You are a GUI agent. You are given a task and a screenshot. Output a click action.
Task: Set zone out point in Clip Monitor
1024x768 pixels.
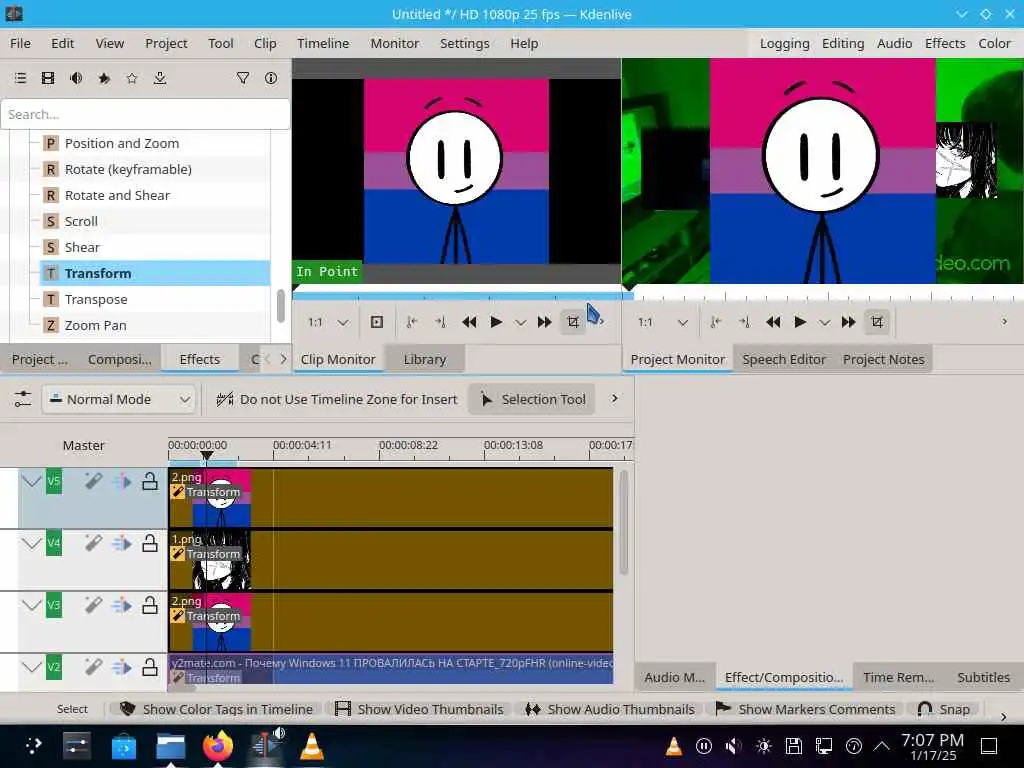440,322
